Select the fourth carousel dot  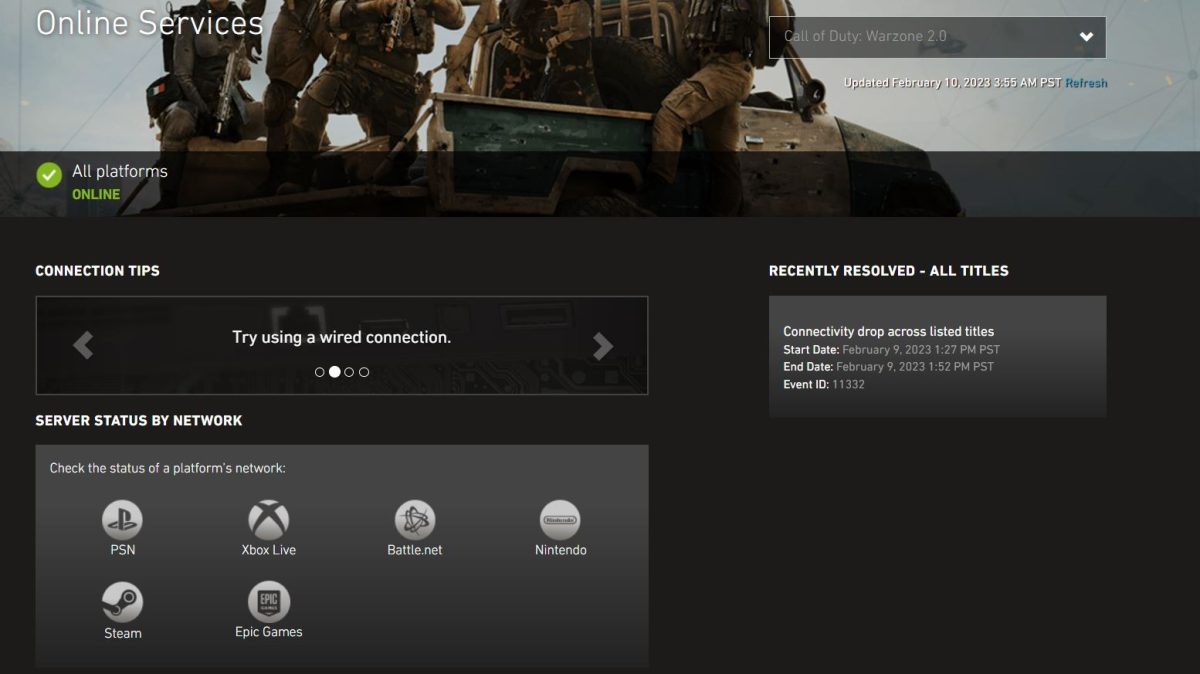(x=364, y=372)
